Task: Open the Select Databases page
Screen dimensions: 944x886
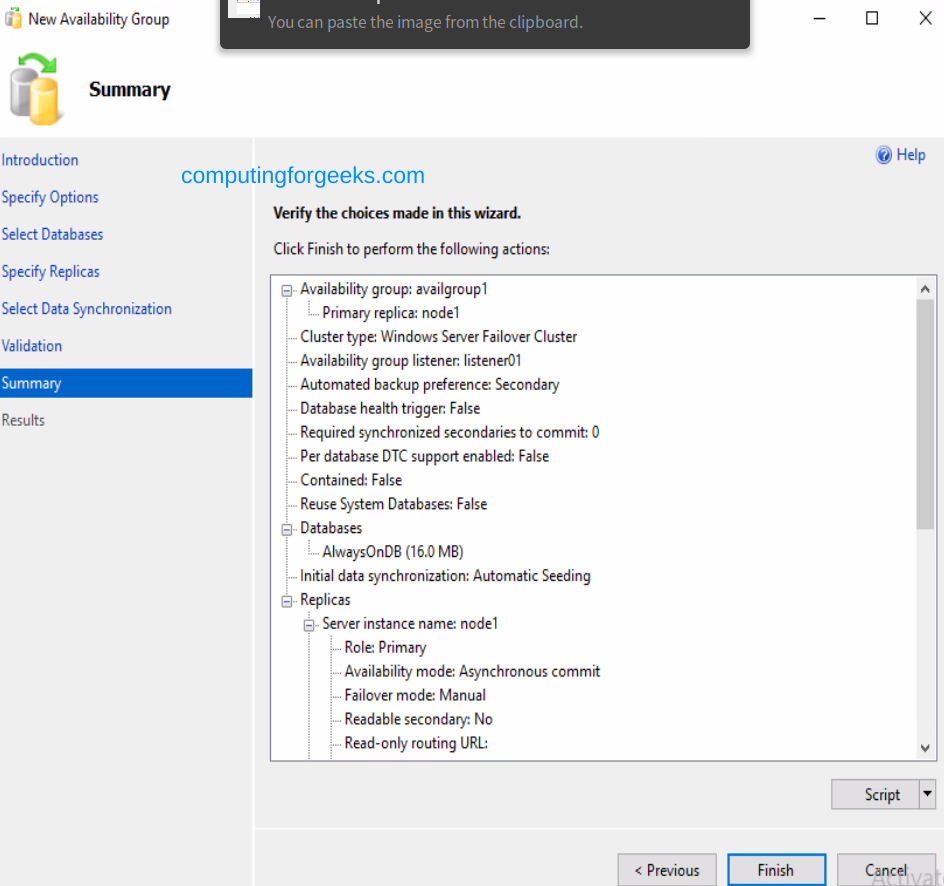Action: pyautogui.click(x=52, y=234)
